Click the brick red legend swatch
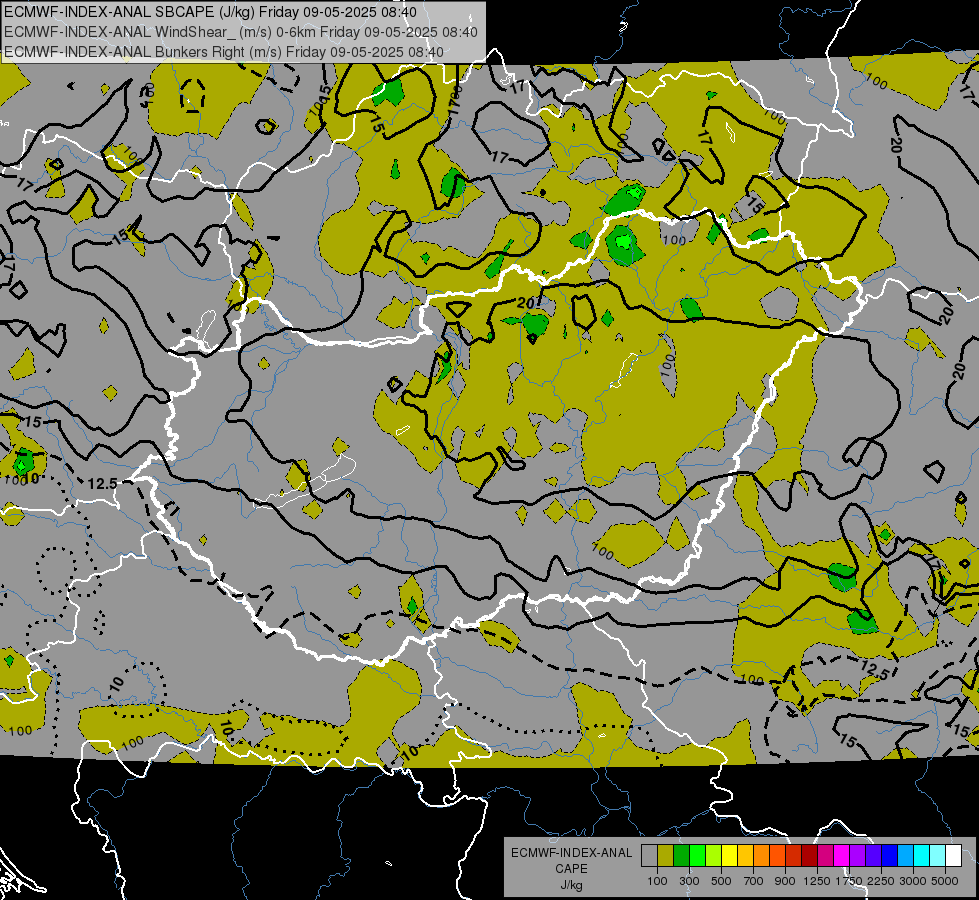This screenshot has width=979, height=900. [x=794, y=856]
